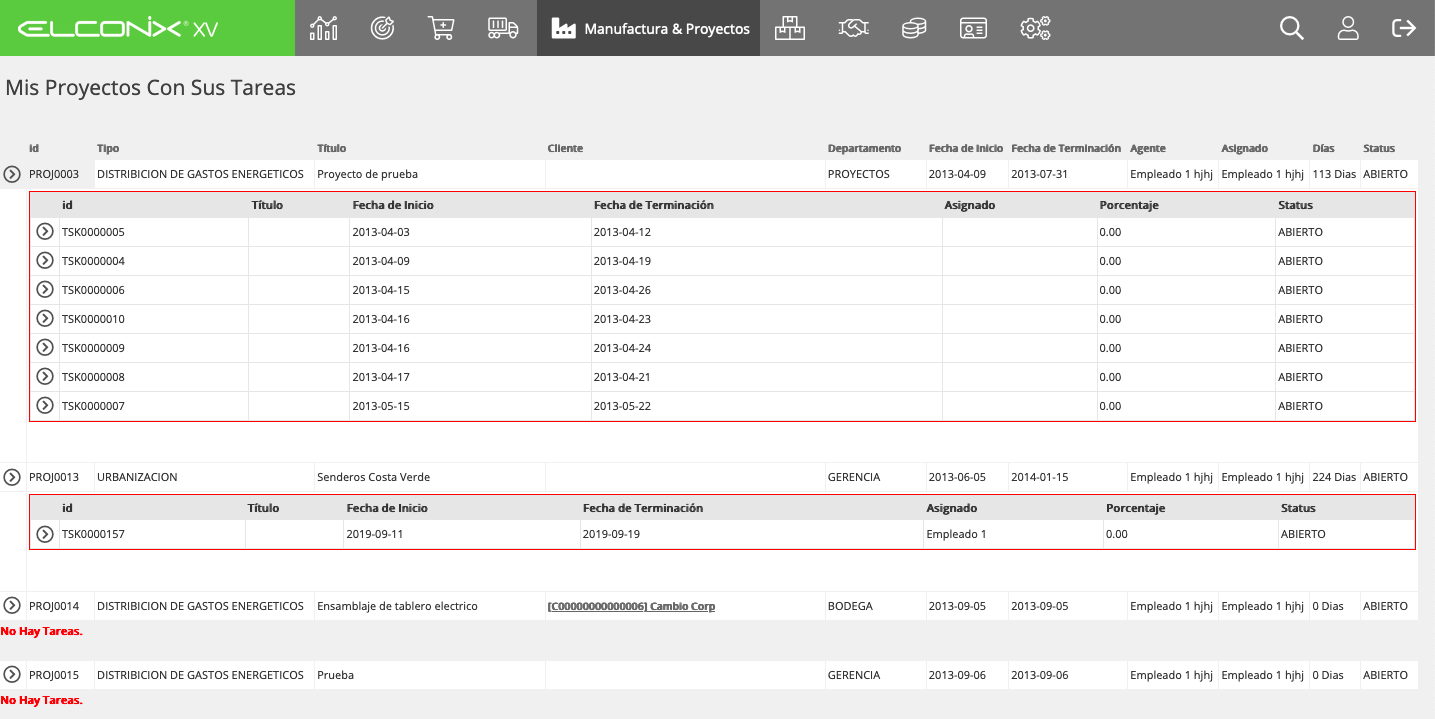Open the Cambio Corp client link
1435x719 pixels.
pyautogui.click(x=631, y=606)
